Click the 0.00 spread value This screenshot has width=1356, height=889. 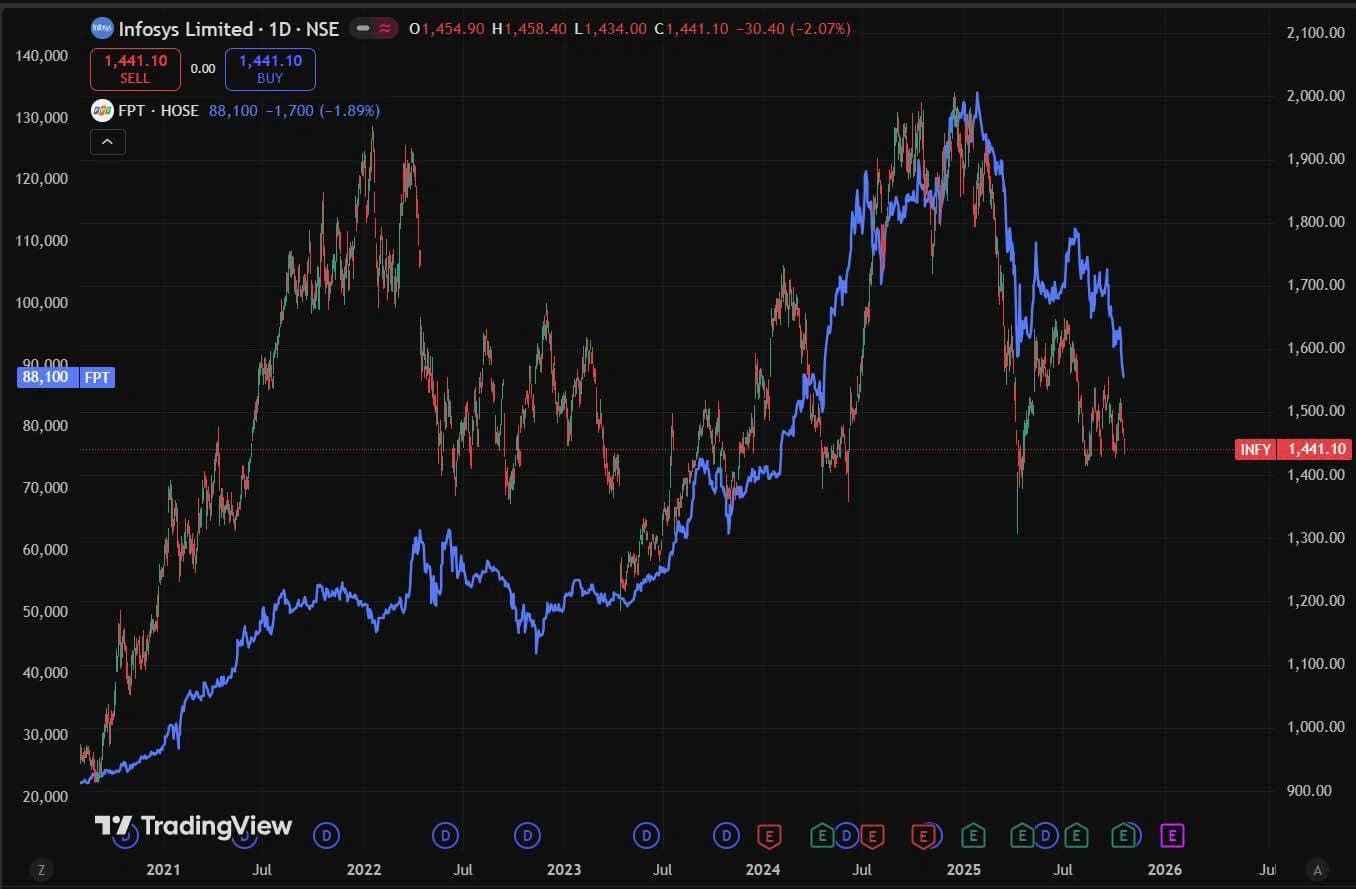point(203,69)
